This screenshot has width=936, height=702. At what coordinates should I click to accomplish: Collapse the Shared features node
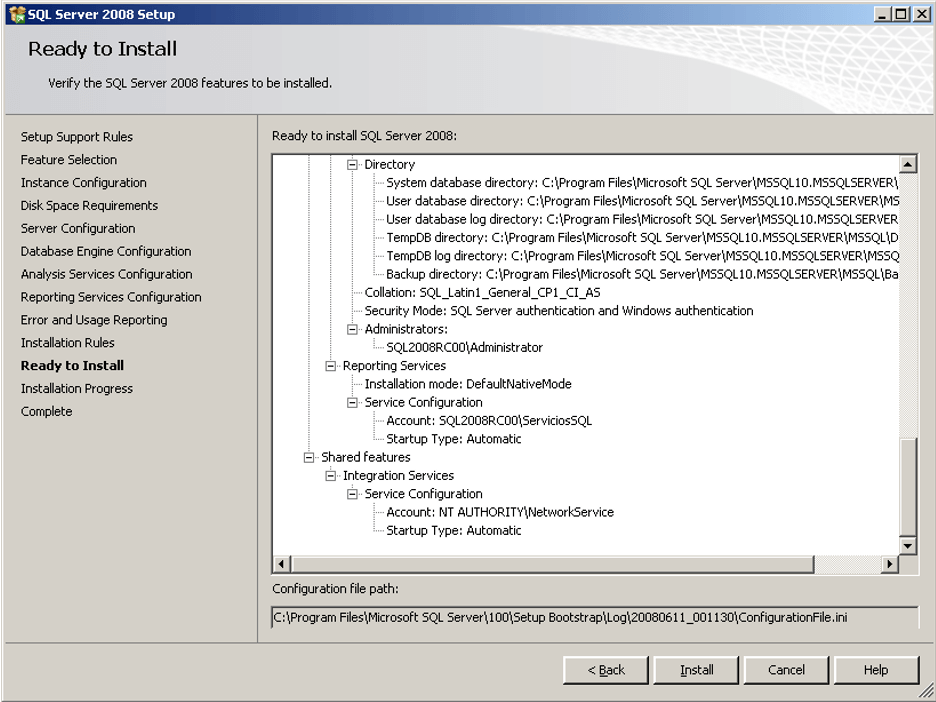point(309,457)
